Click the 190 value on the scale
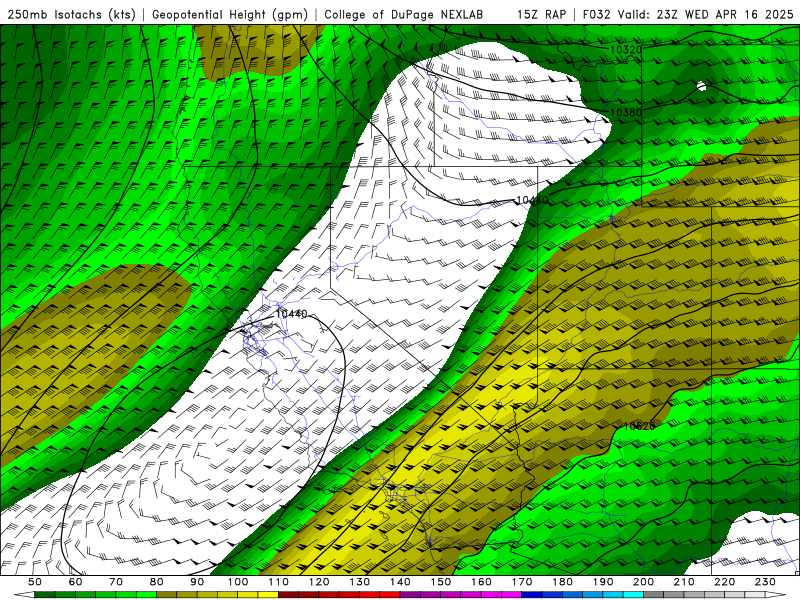 (x=603, y=582)
